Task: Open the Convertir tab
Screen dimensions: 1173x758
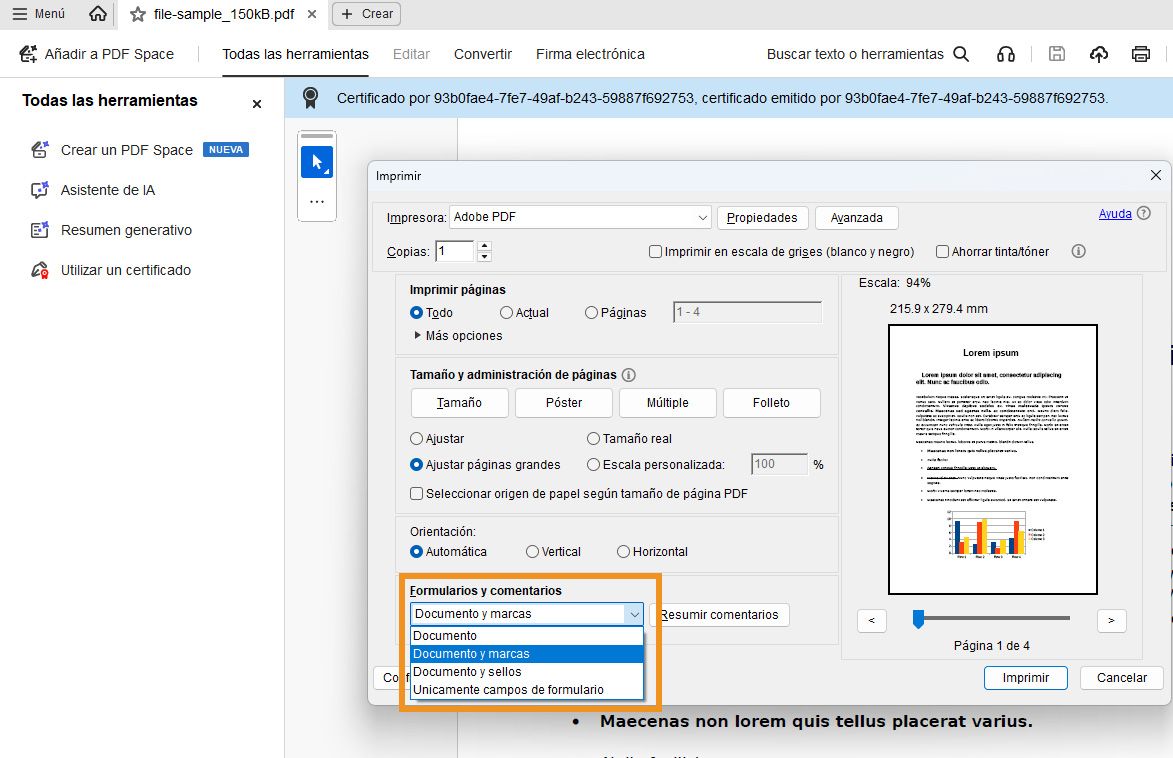Action: 483,54
